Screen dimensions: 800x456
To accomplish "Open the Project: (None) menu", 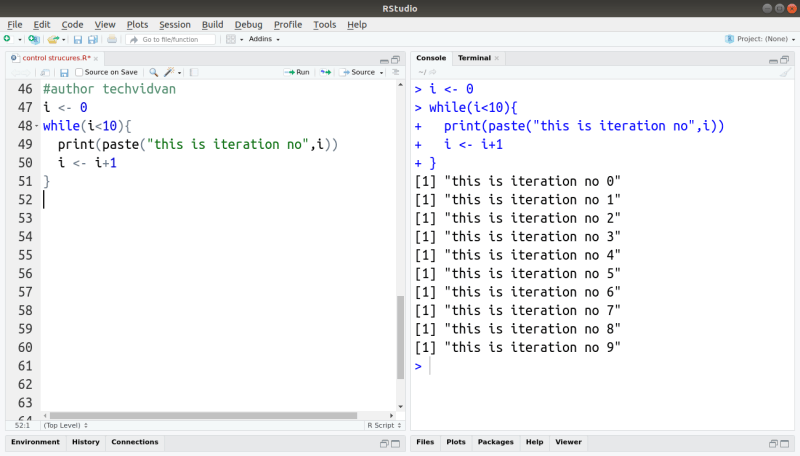I will [760, 39].
